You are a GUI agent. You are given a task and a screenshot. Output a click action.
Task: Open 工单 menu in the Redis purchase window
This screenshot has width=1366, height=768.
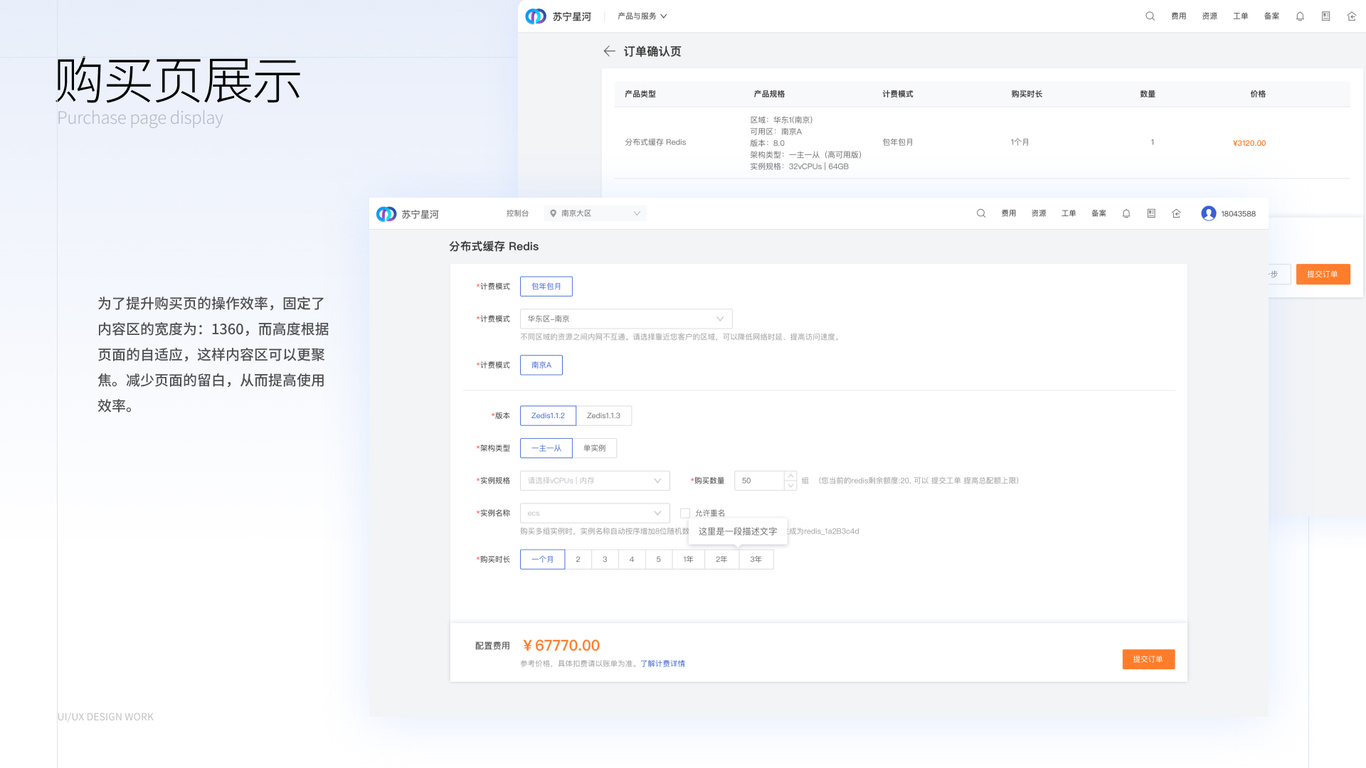[1069, 213]
